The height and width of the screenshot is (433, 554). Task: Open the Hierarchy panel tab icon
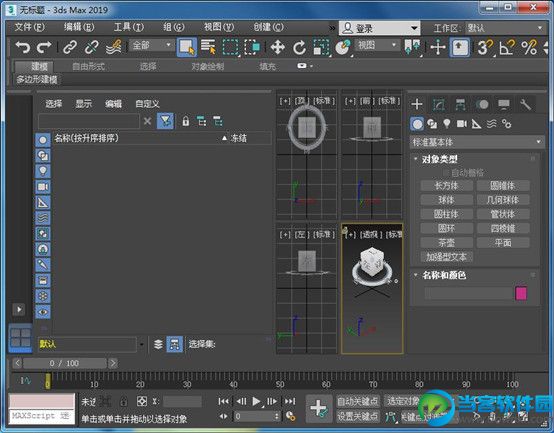click(x=460, y=105)
